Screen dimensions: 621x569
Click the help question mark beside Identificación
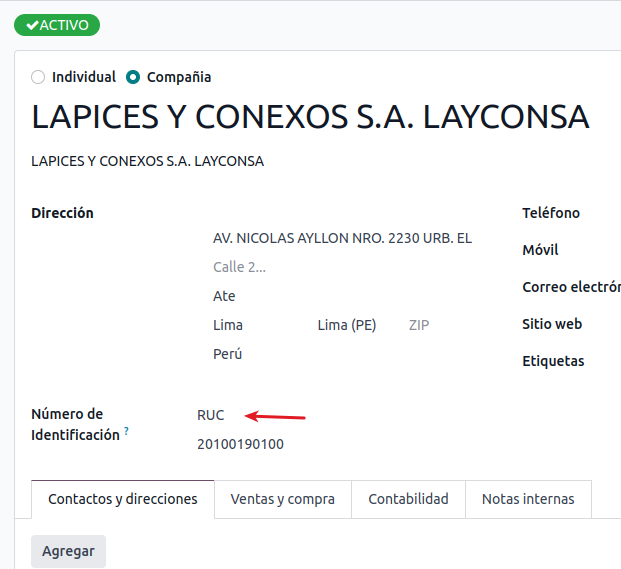[126, 430]
